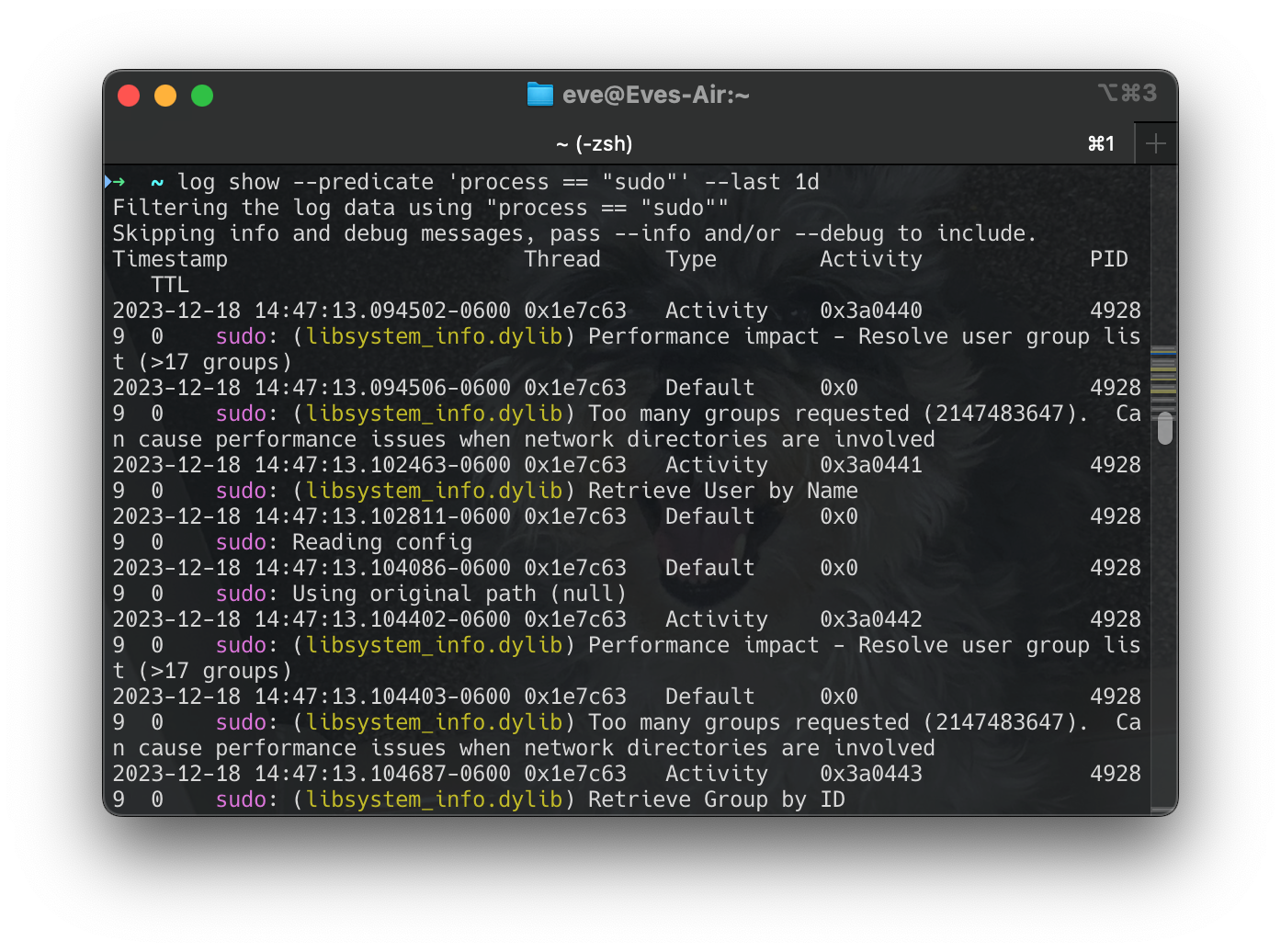
Task: Select a purple sudo: process label
Action: click(241, 336)
